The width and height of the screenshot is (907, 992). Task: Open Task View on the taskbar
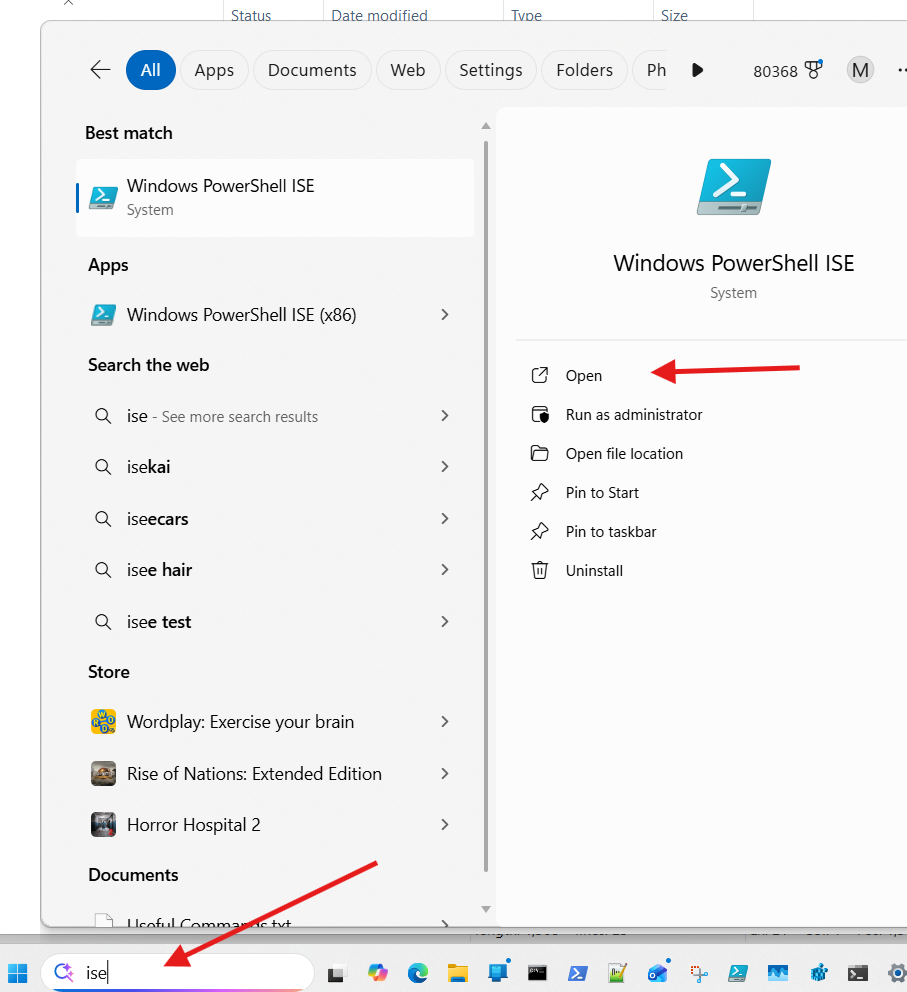pos(336,973)
